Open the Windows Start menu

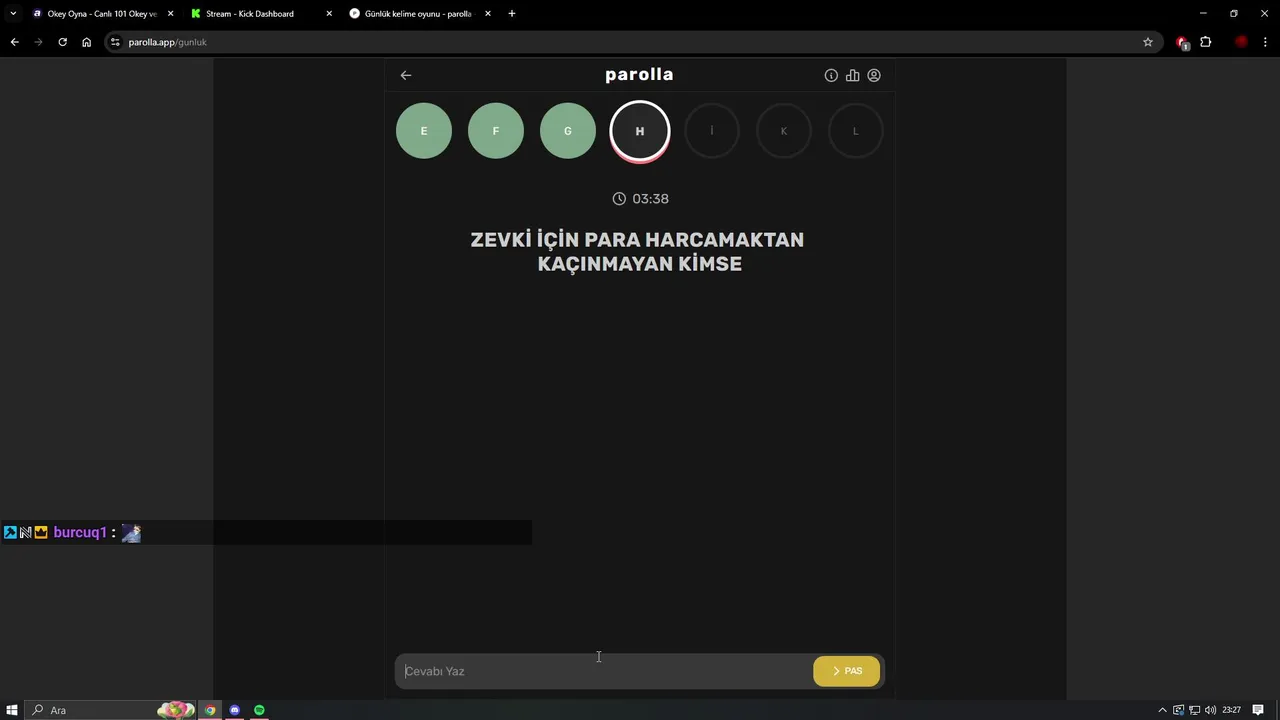click(11, 710)
